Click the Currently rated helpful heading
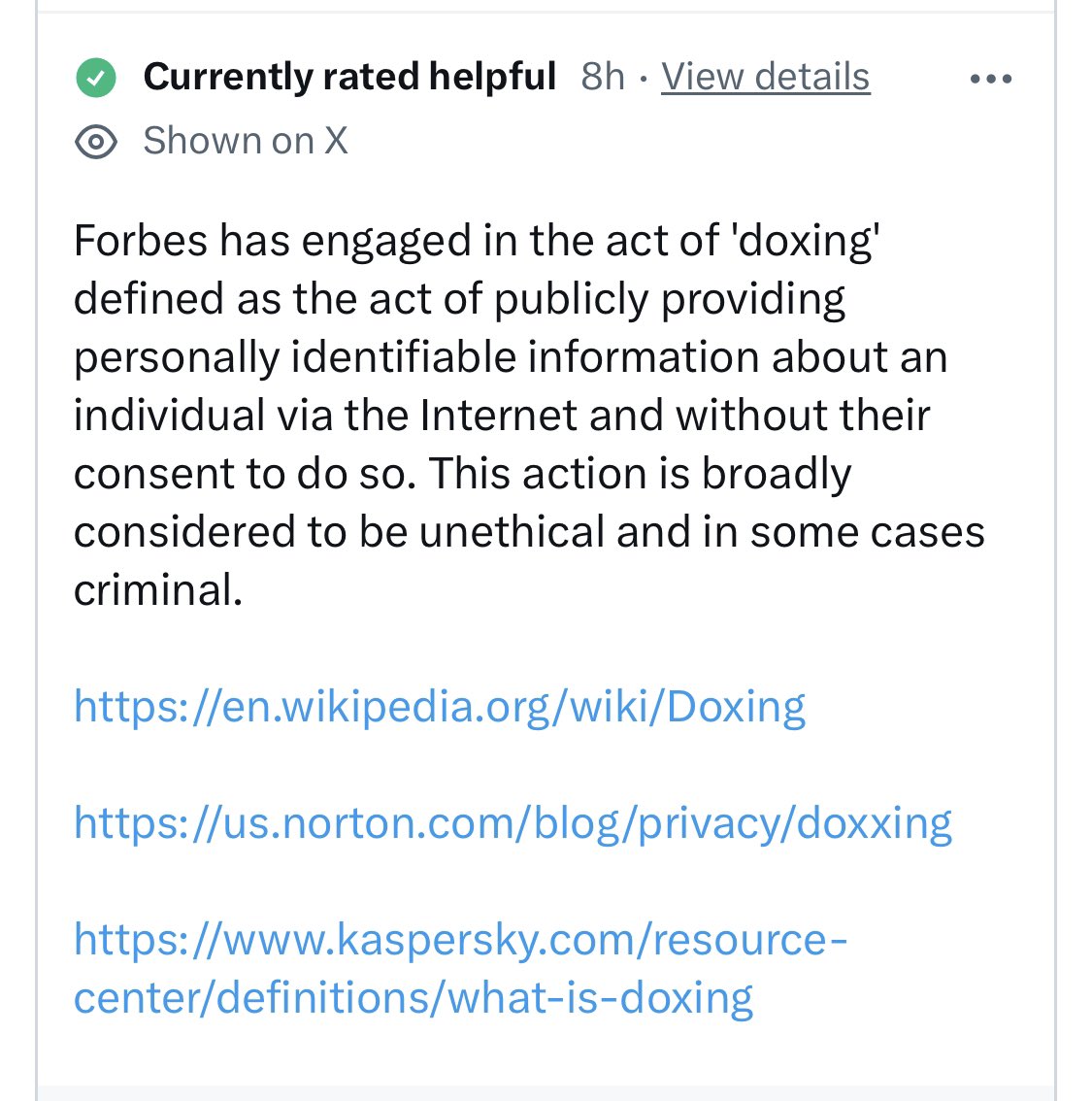 point(349,77)
